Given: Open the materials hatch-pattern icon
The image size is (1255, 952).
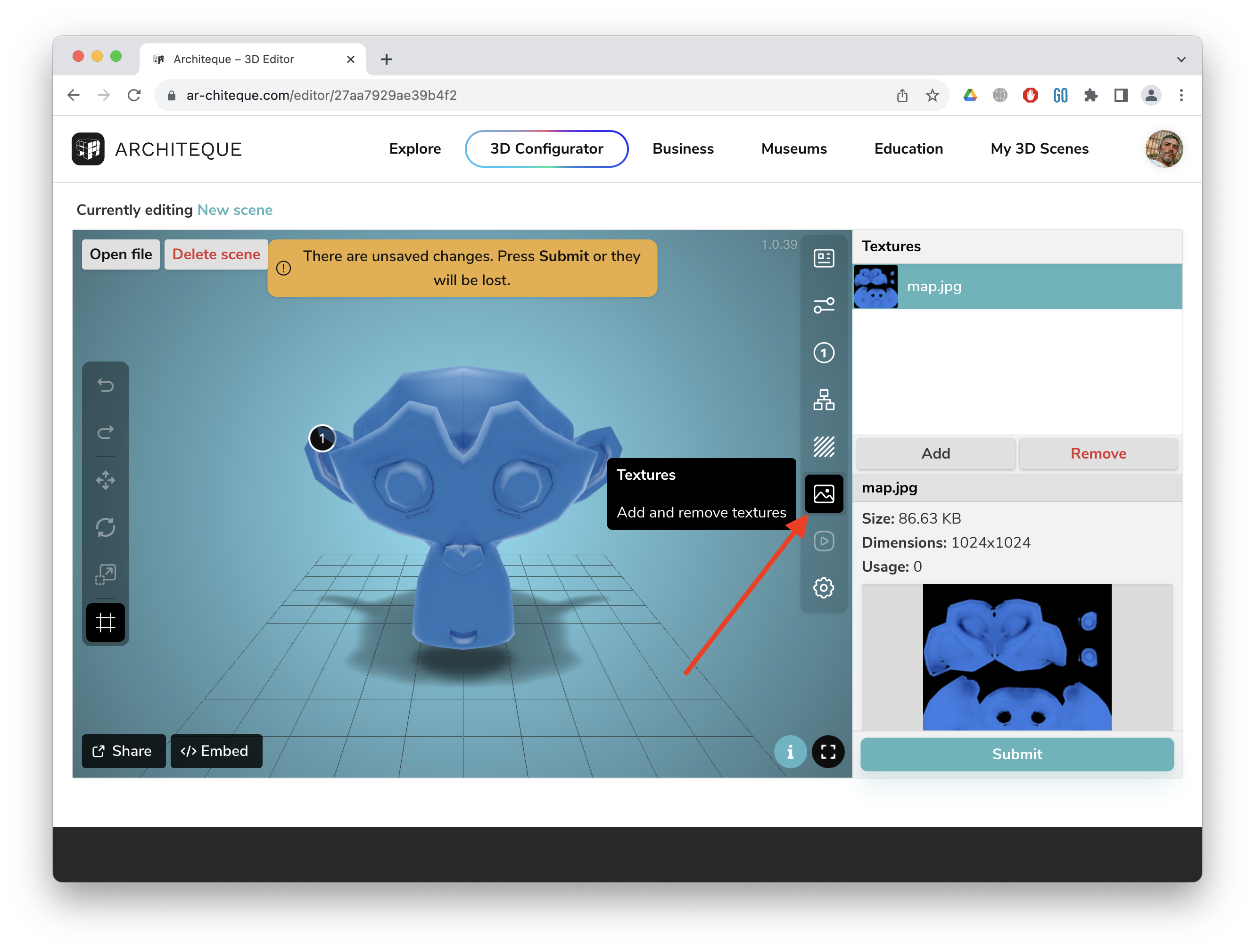Looking at the screenshot, I should tap(823, 447).
